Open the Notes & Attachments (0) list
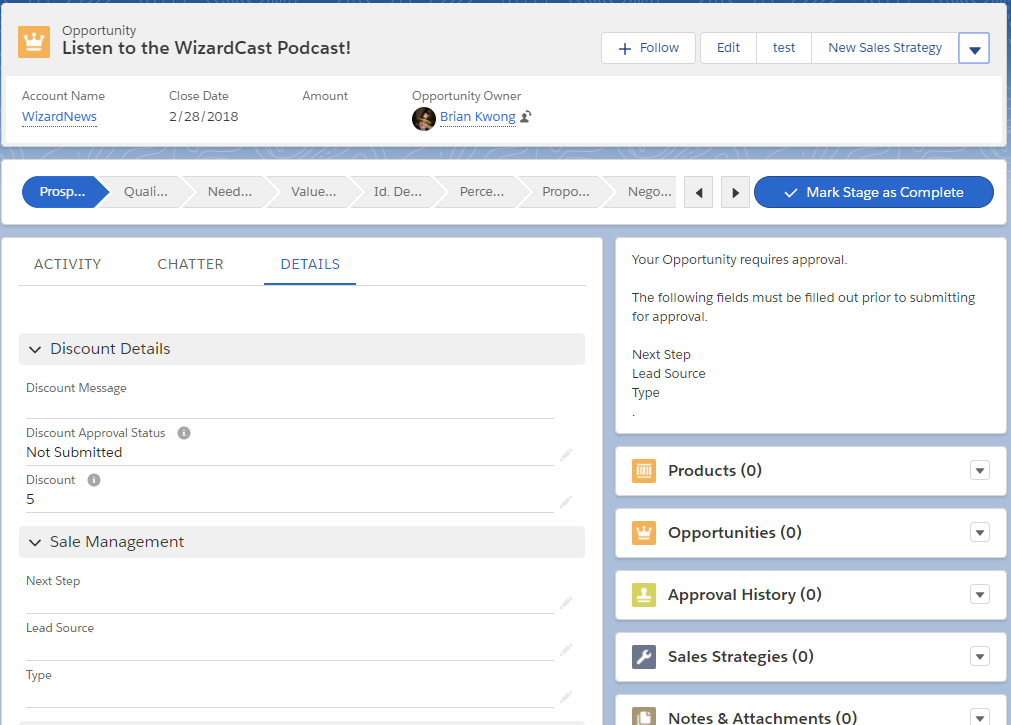 (762, 717)
